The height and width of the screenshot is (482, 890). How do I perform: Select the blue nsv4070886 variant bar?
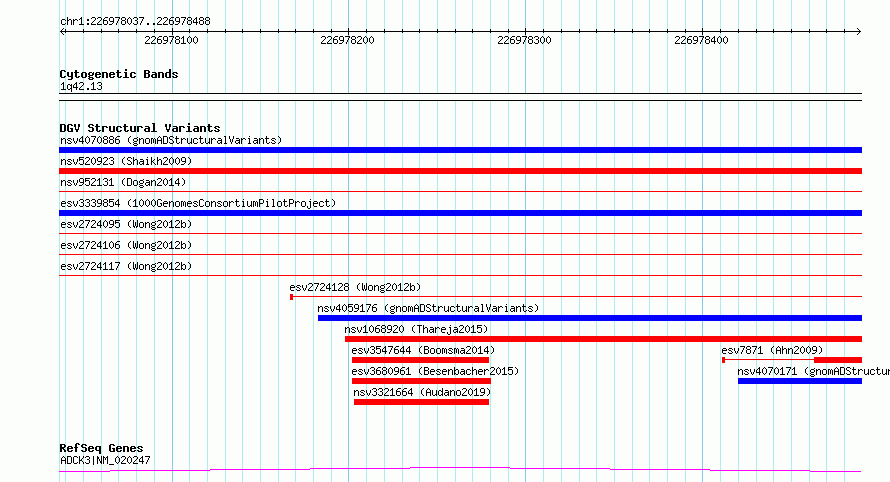pos(460,150)
